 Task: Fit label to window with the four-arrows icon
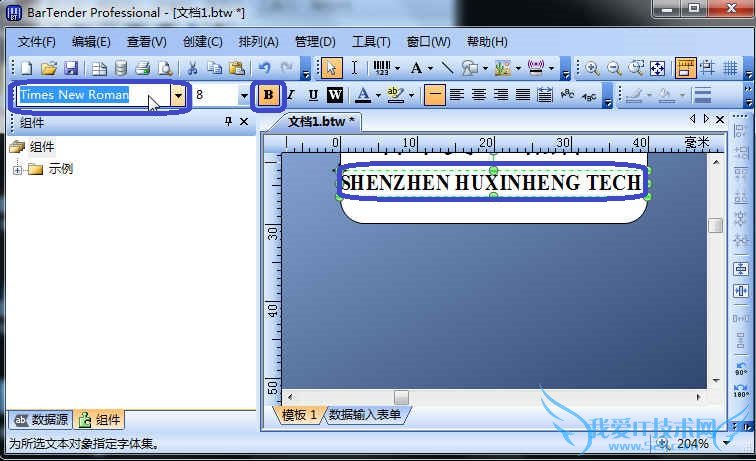pyautogui.click(x=658, y=68)
